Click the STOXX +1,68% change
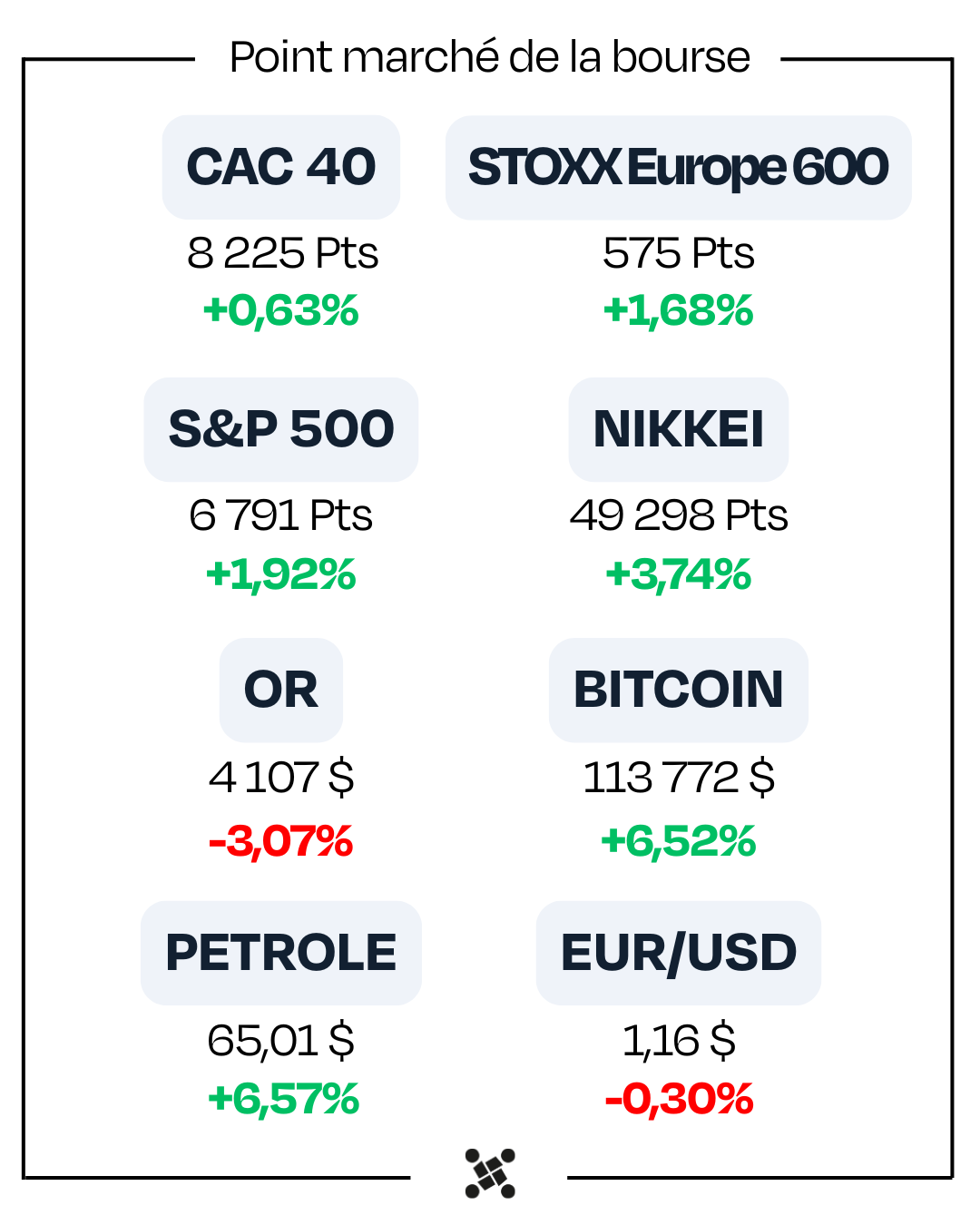 (678, 310)
